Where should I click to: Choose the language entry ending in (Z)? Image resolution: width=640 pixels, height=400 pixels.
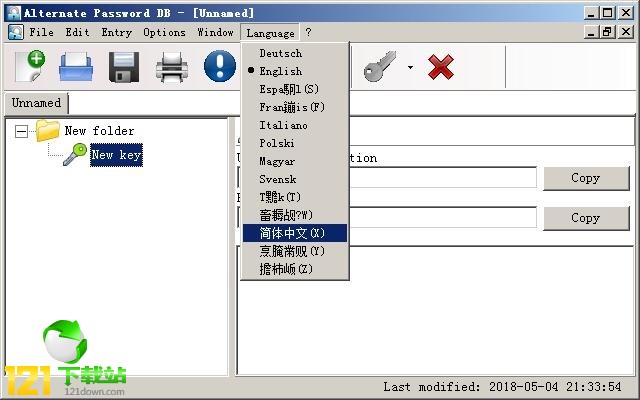pyautogui.click(x=295, y=269)
